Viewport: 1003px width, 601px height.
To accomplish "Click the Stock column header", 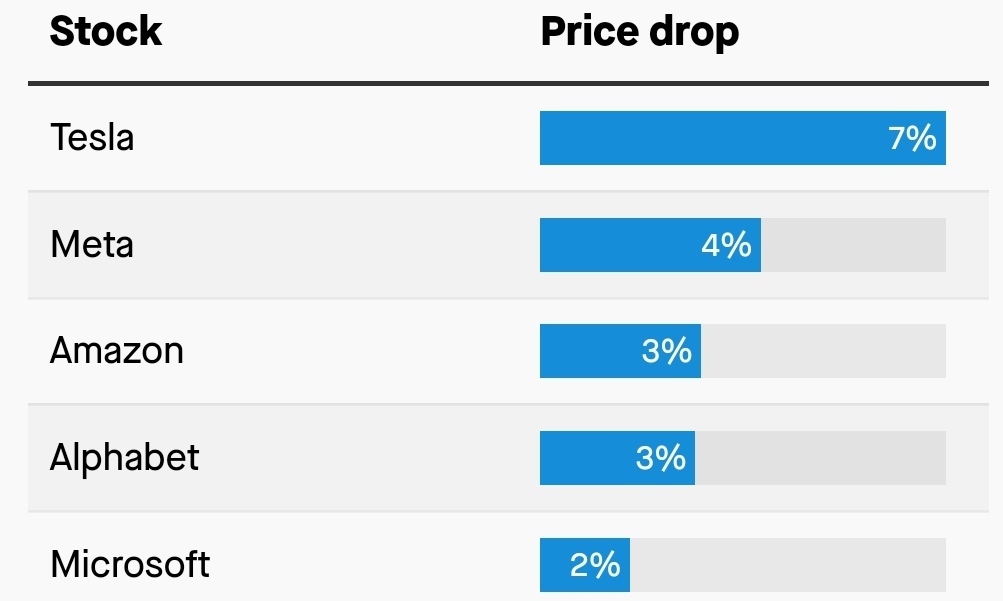I will (x=106, y=32).
